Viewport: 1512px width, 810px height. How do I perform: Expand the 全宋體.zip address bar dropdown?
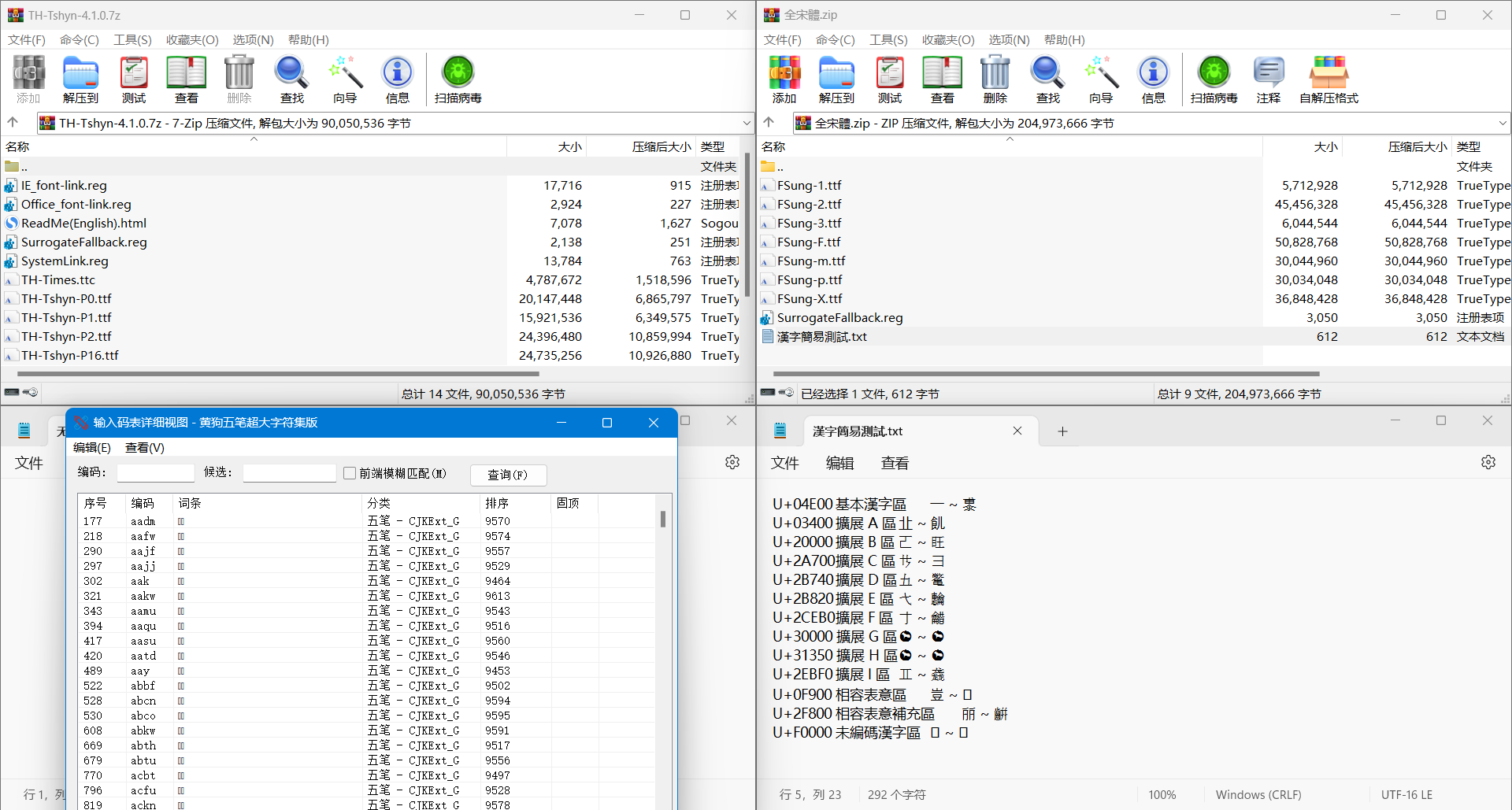[1502, 123]
